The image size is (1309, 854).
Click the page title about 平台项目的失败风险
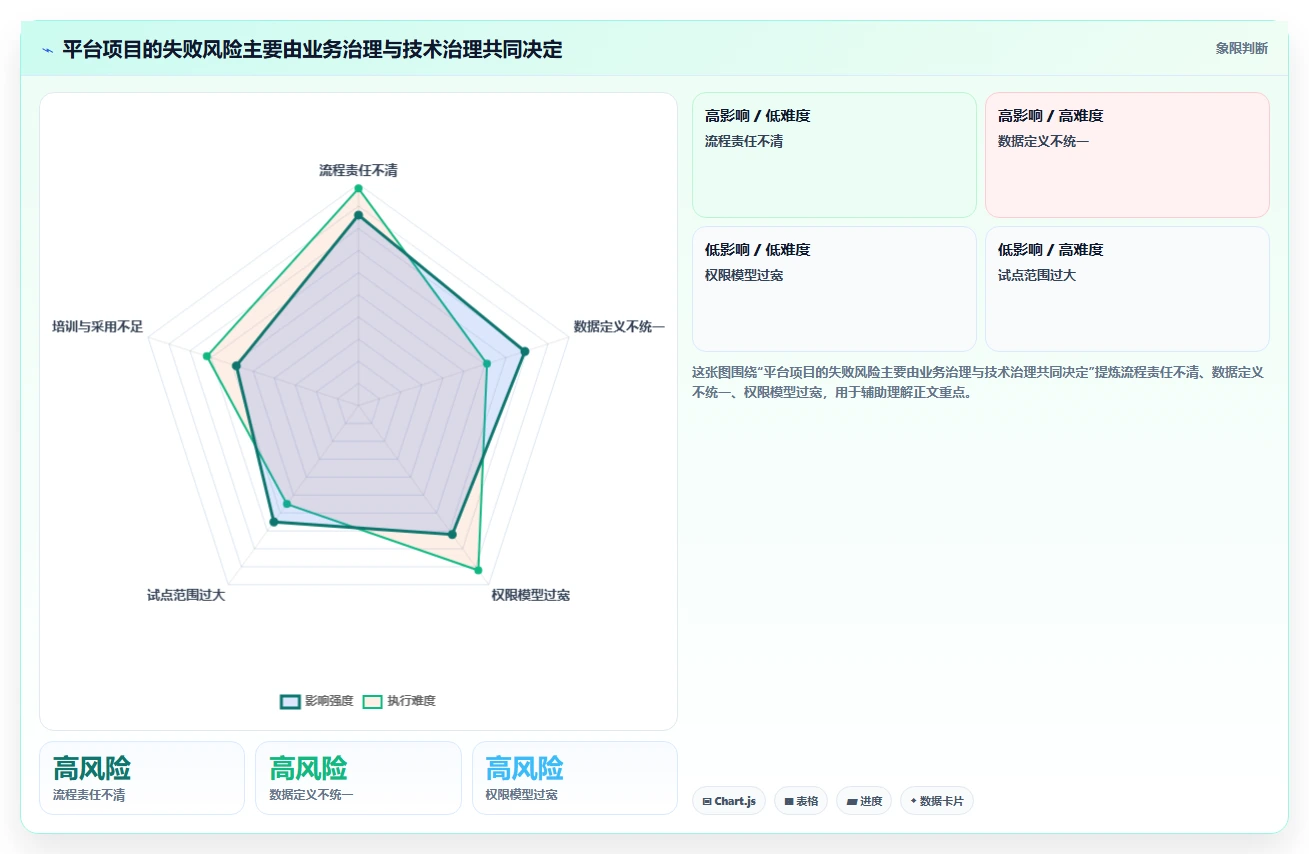point(312,49)
